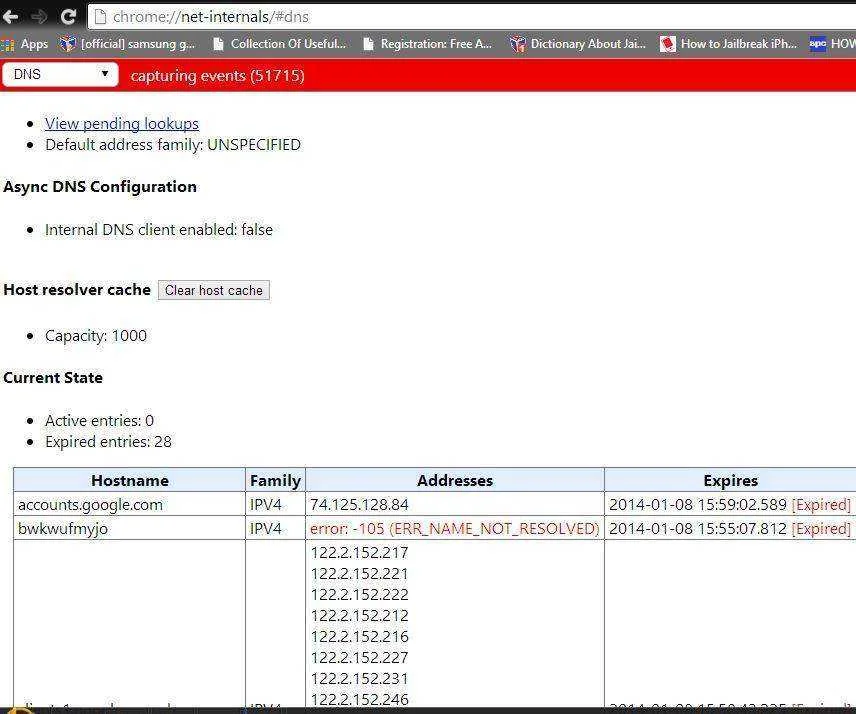This screenshot has width=856, height=714.
Task: Select the 'Async DNS Configuration' heading
Action: (x=100, y=187)
